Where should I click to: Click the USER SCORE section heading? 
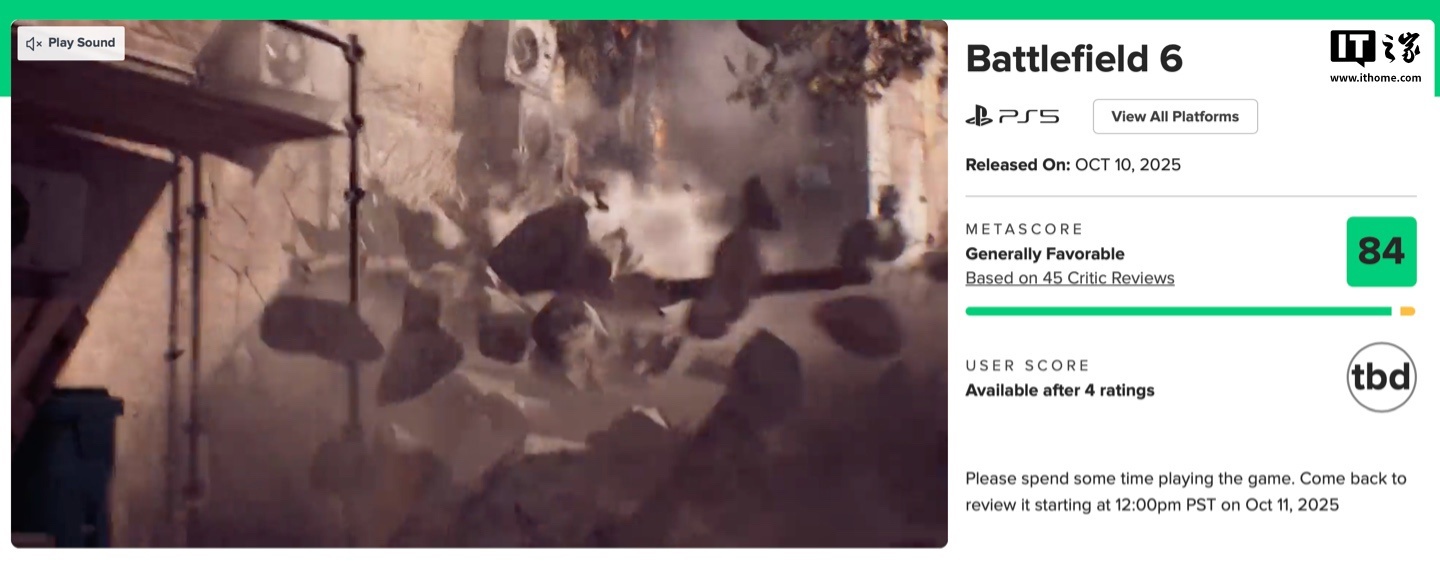click(x=1027, y=366)
